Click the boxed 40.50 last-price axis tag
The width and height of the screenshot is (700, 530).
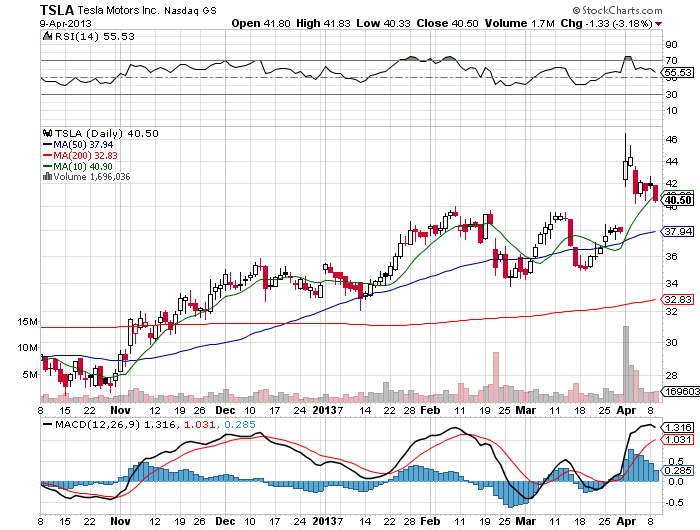click(x=678, y=200)
